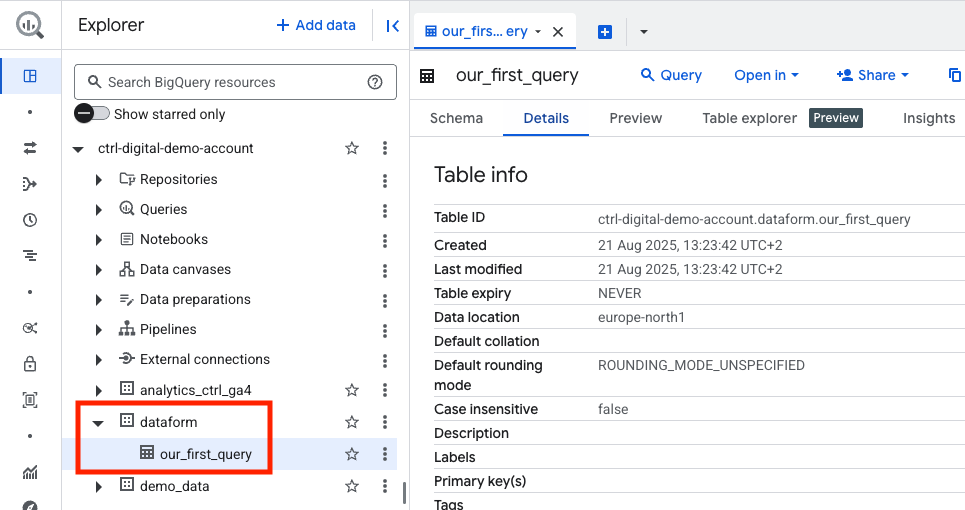Image resolution: width=965 pixels, height=510 pixels.
Task: Switch to the Insights tab
Action: (x=929, y=118)
